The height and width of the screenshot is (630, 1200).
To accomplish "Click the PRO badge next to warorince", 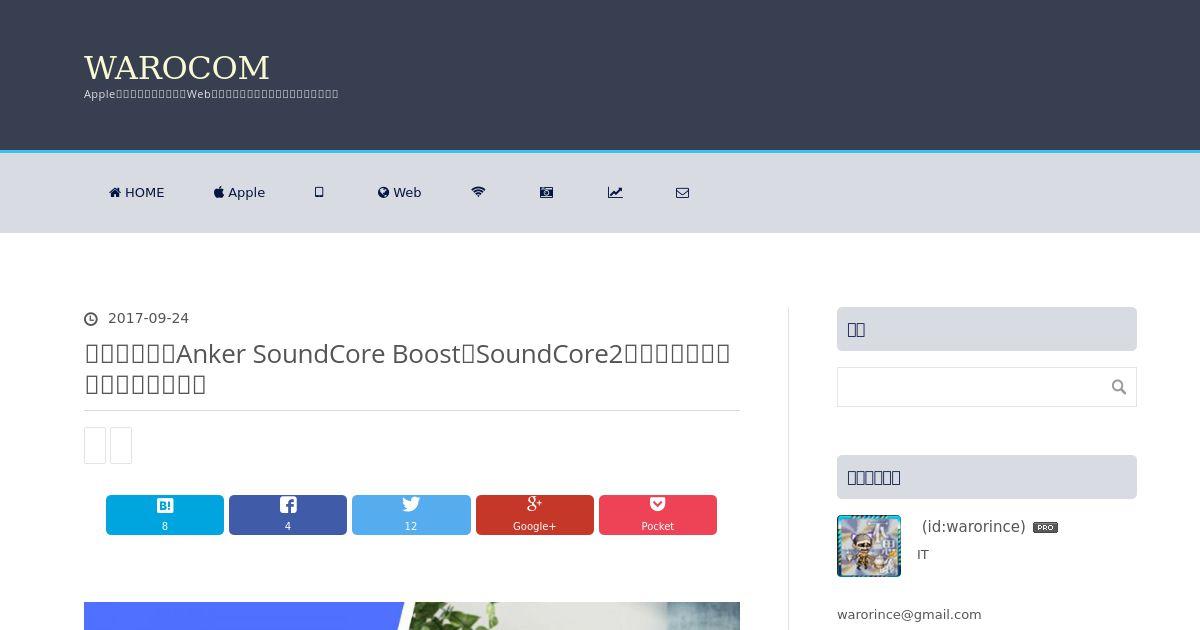I will 1045,527.
